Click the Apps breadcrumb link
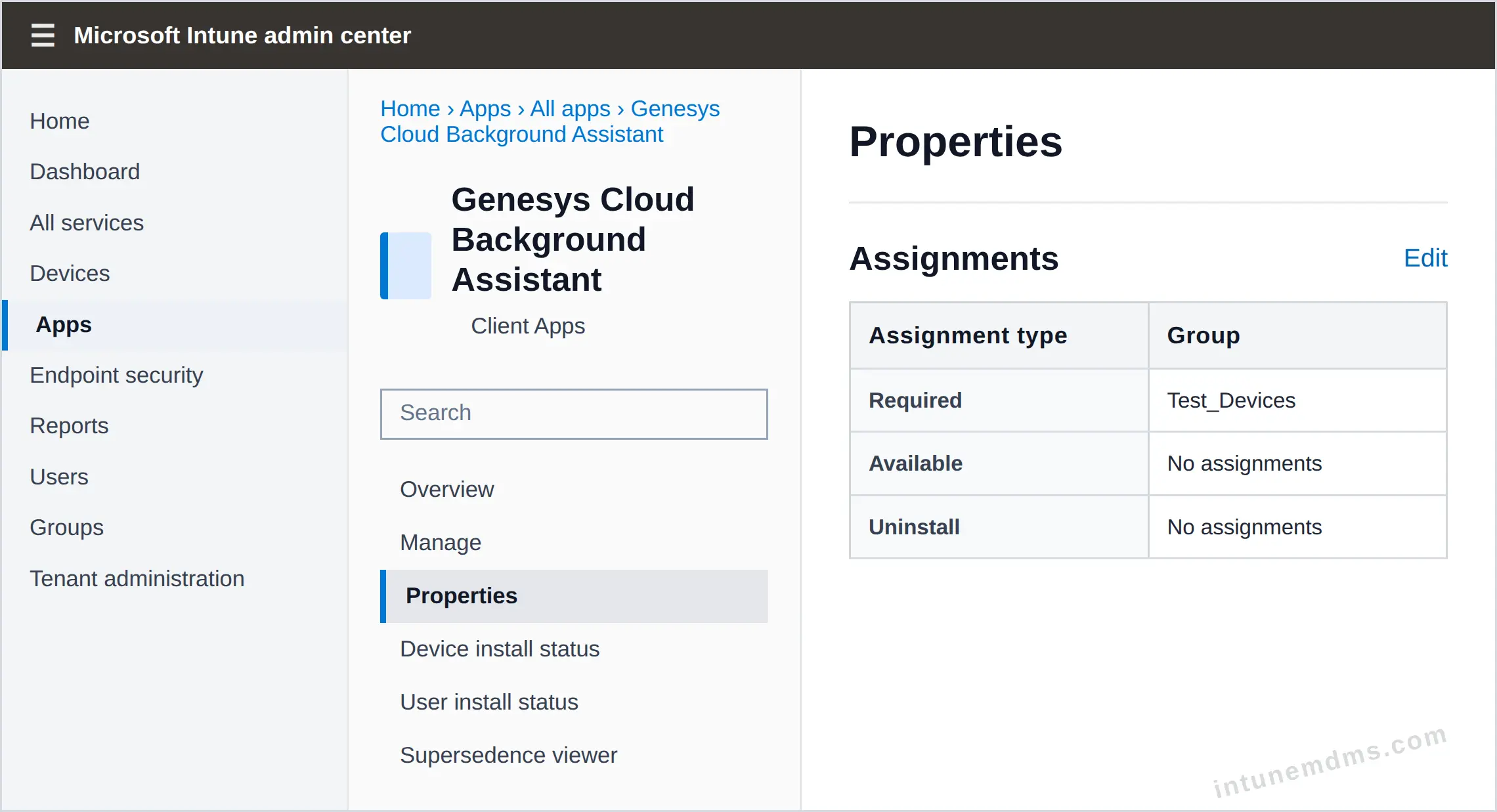 (x=485, y=108)
